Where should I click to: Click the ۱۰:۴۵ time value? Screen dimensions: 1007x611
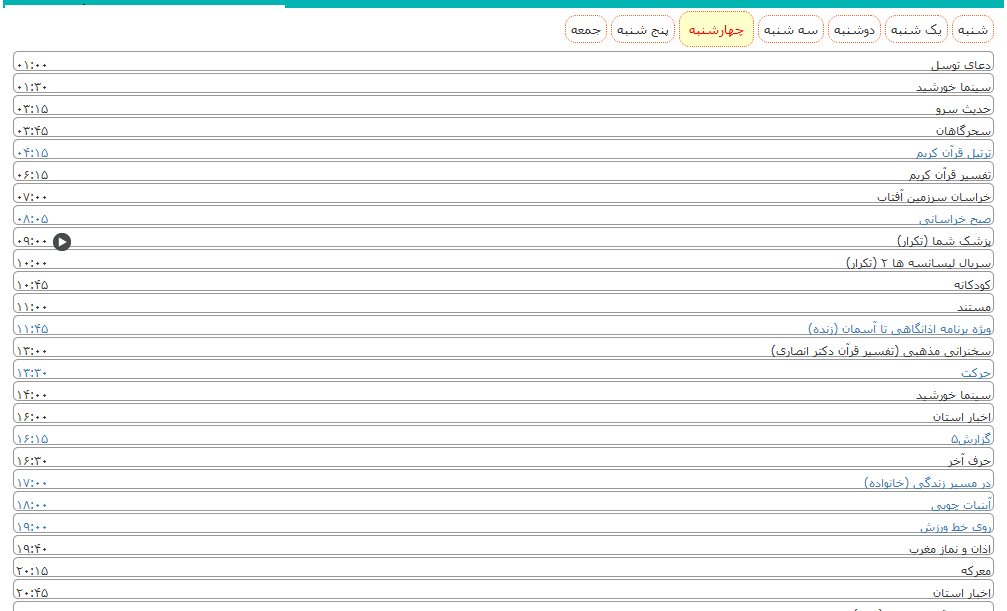[32, 285]
